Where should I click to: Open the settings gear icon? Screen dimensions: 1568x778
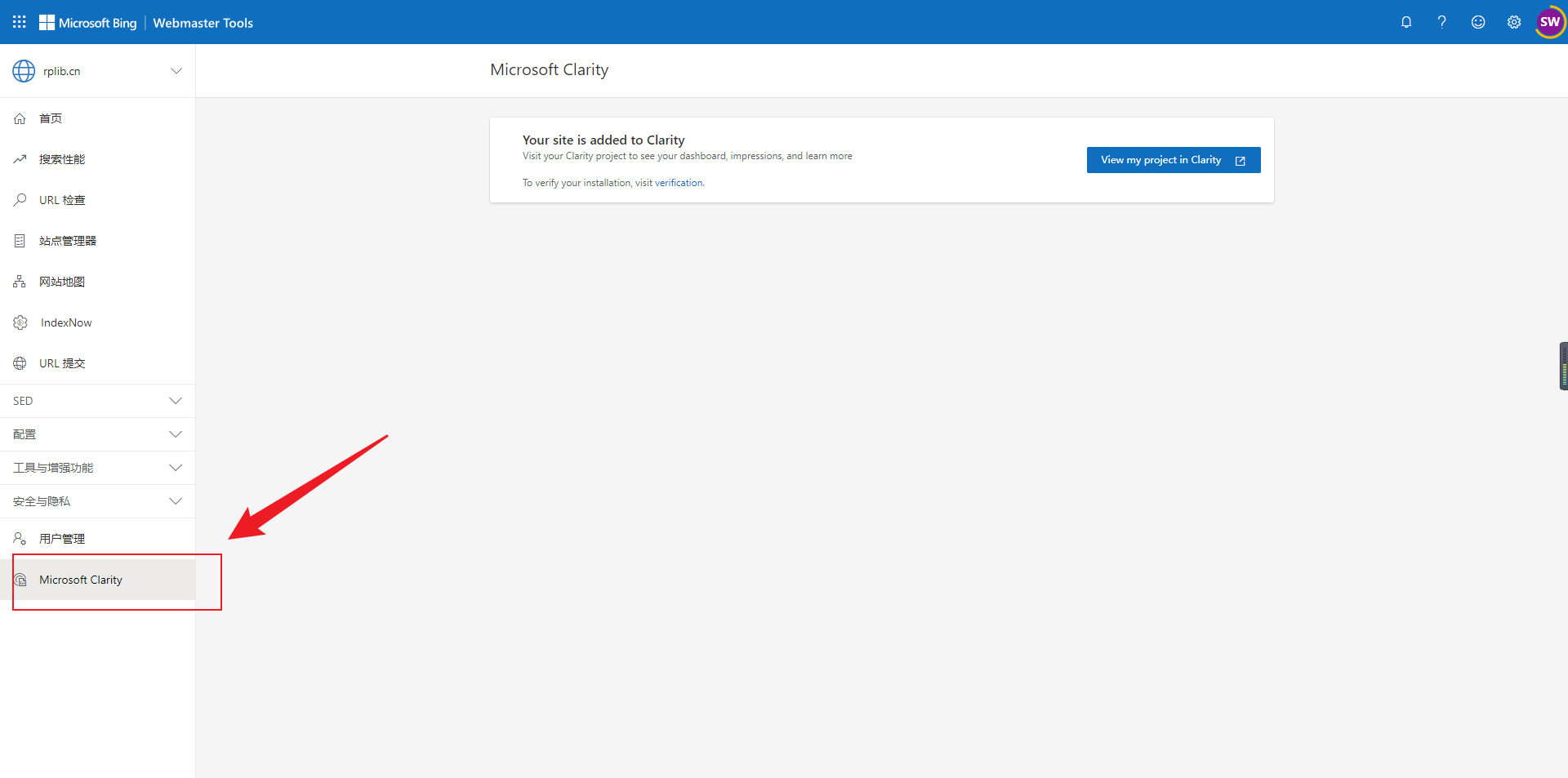[x=1513, y=22]
